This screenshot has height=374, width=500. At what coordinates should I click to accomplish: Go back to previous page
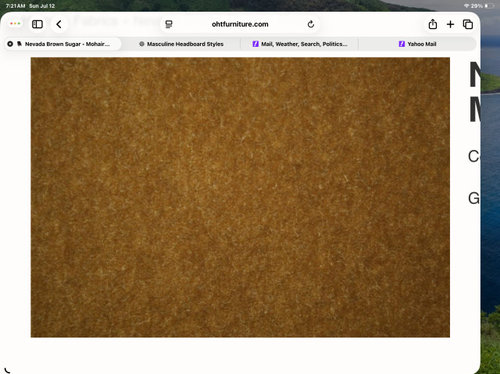[x=59, y=24]
